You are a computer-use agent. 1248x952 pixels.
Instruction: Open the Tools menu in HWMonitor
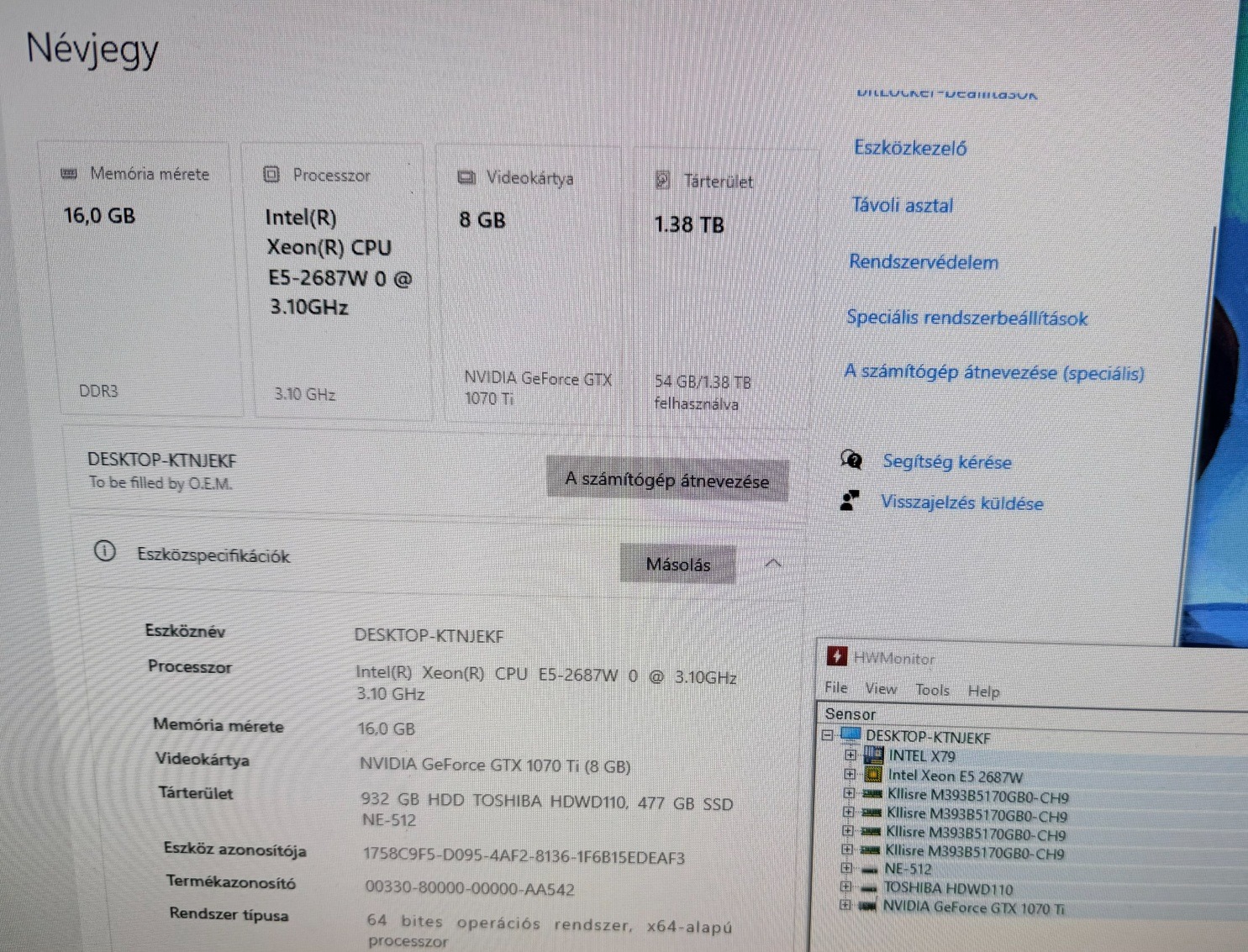tap(932, 690)
